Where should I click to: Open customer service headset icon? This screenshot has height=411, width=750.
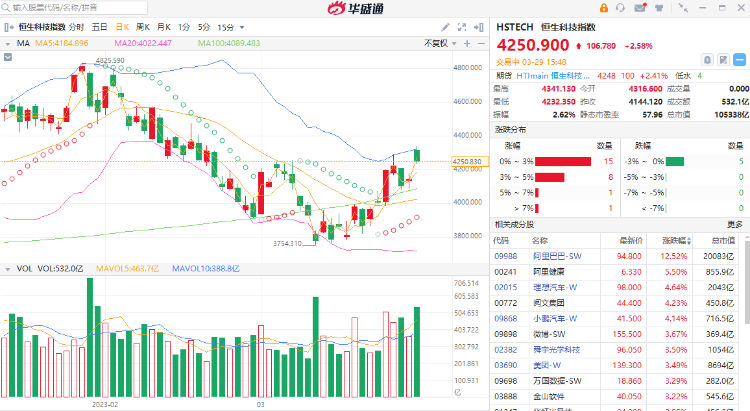coord(620,8)
